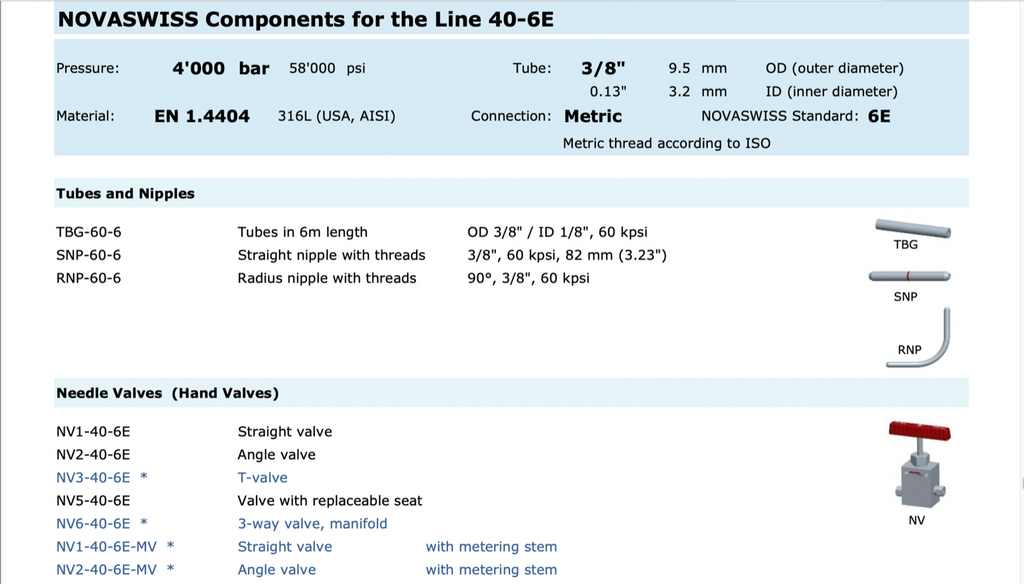The width and height of the screenshot is (1024, 584).
Task: Select part number TBG-60-6
Action: [88, 232]
